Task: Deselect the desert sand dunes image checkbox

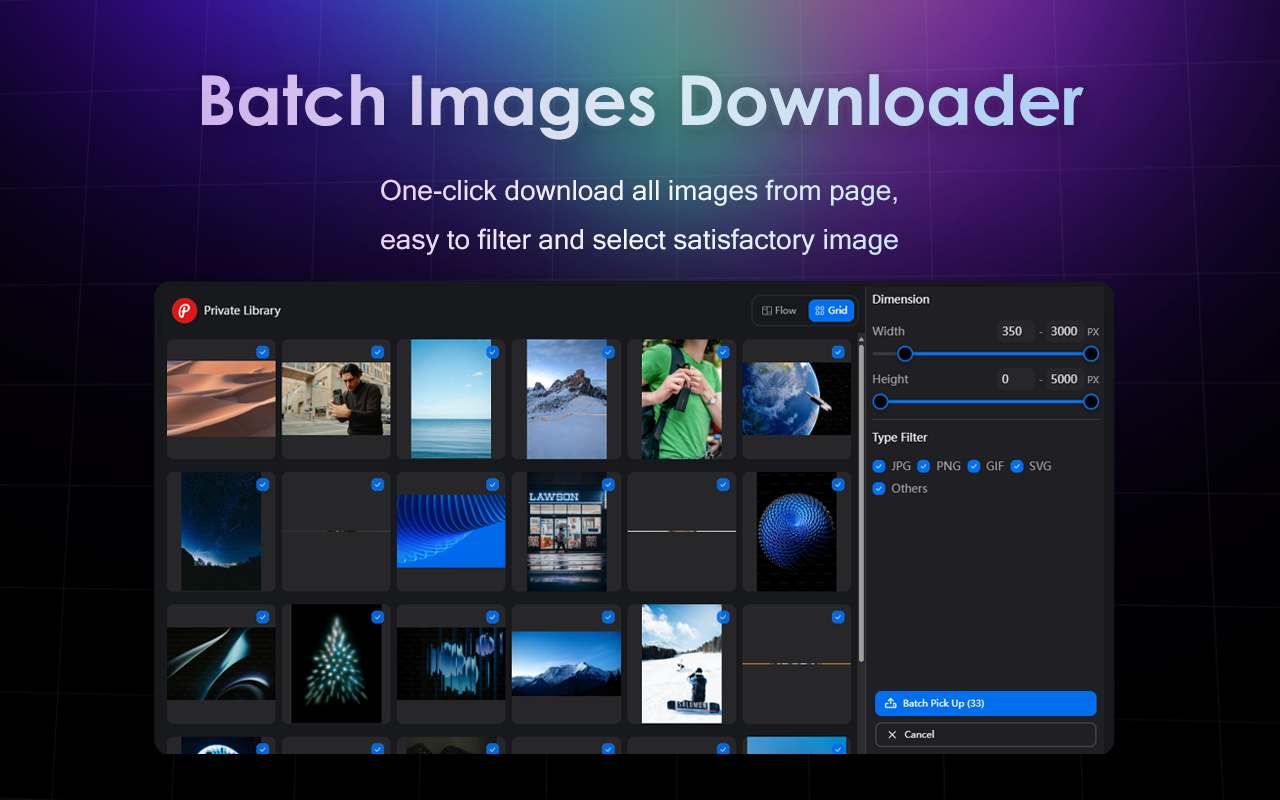Action: pos(262,352)
